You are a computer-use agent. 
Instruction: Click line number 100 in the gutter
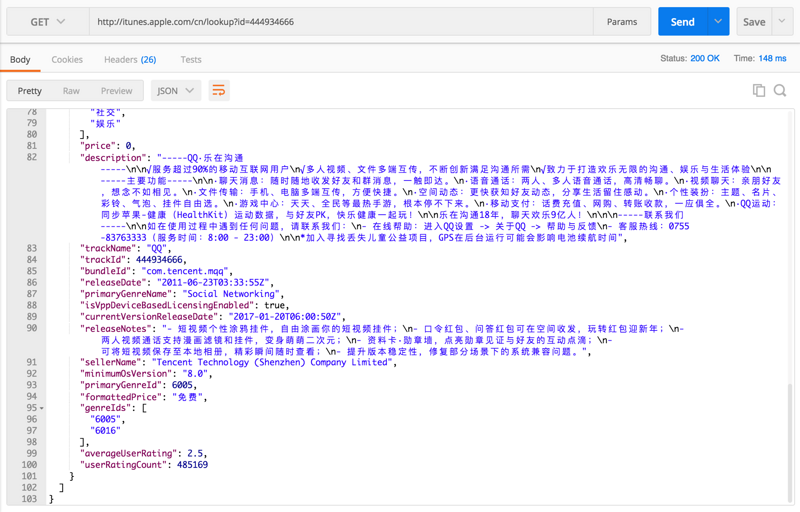click(x=29, y=465)
